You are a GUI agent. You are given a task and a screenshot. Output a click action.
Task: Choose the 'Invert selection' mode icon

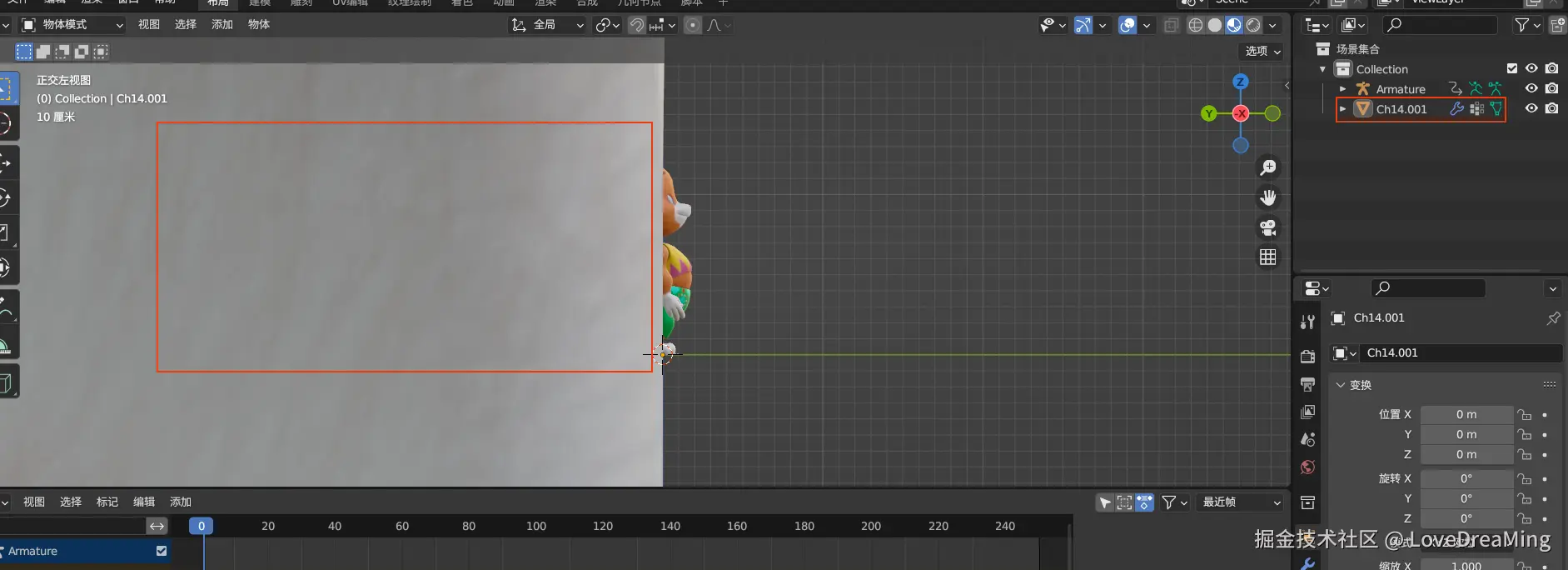[82, 52]
